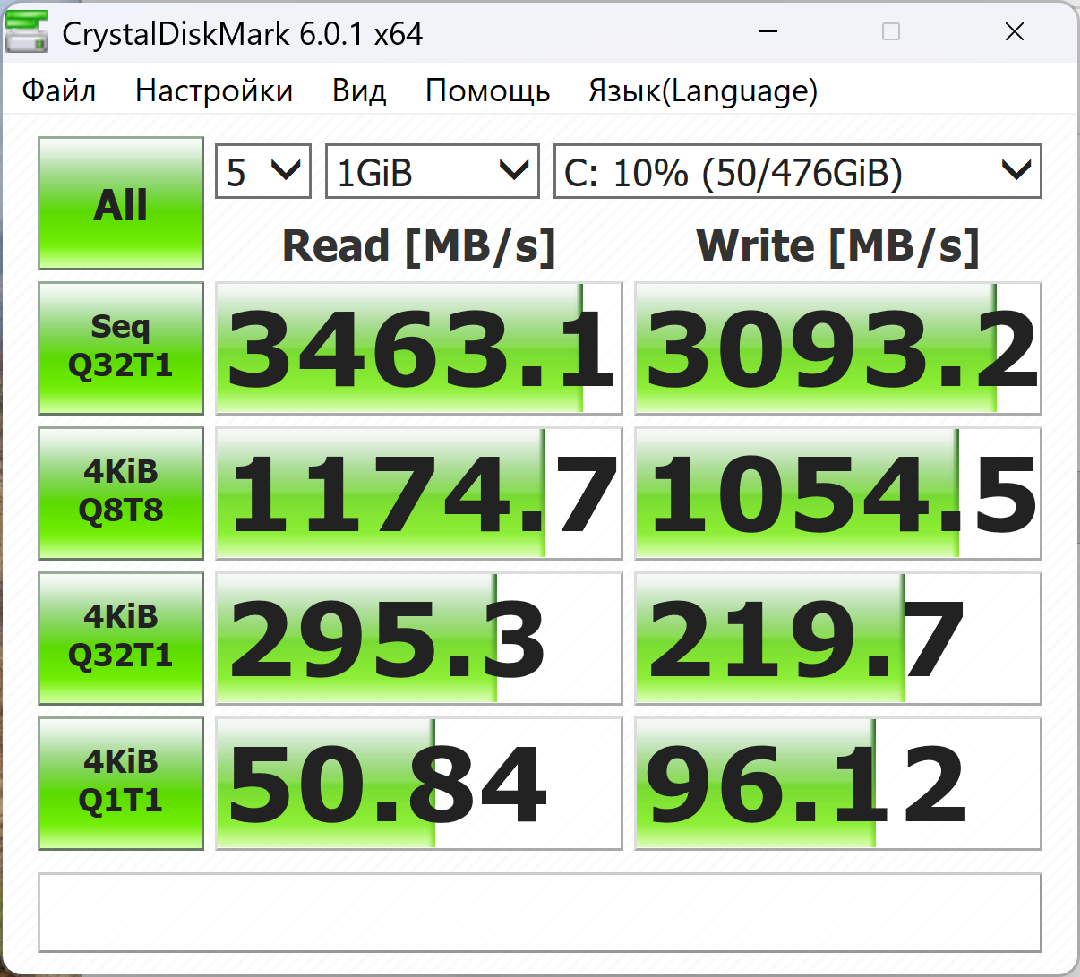Open the Настройки menu
Screen dimensions: 1080x977
click(214, 91)
